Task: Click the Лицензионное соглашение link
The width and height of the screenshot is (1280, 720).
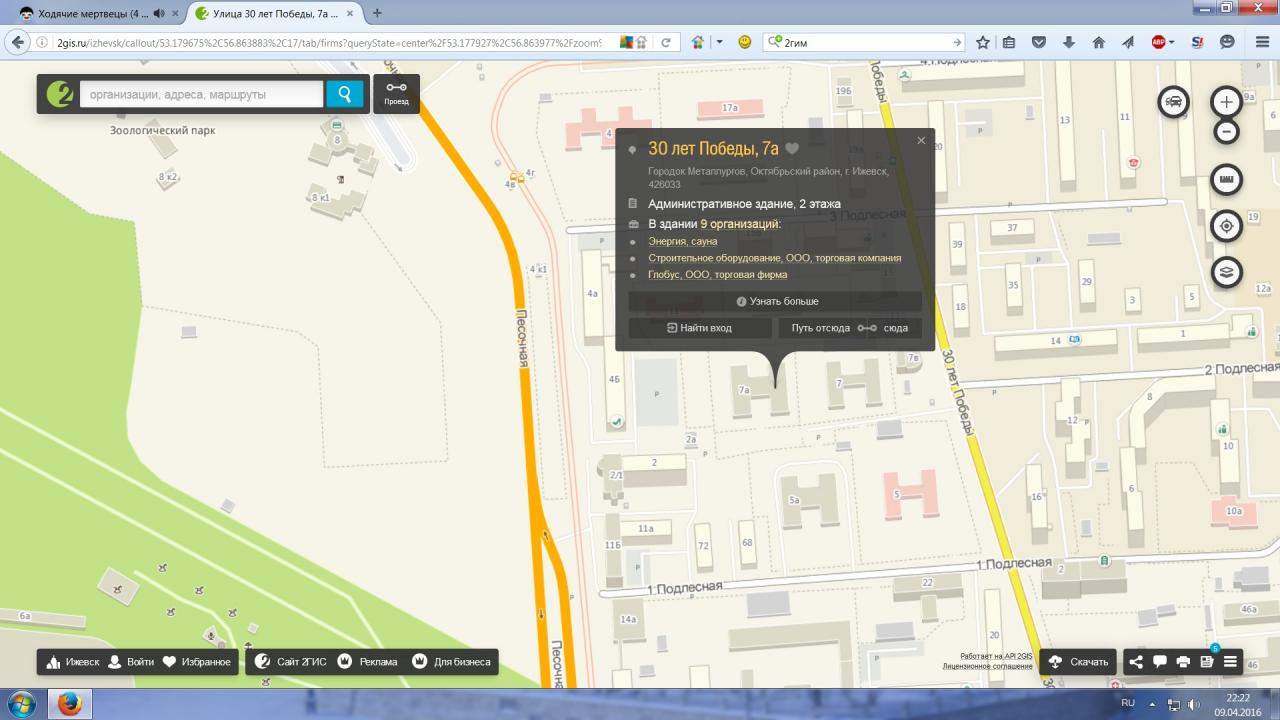Action: click(988, 666)
